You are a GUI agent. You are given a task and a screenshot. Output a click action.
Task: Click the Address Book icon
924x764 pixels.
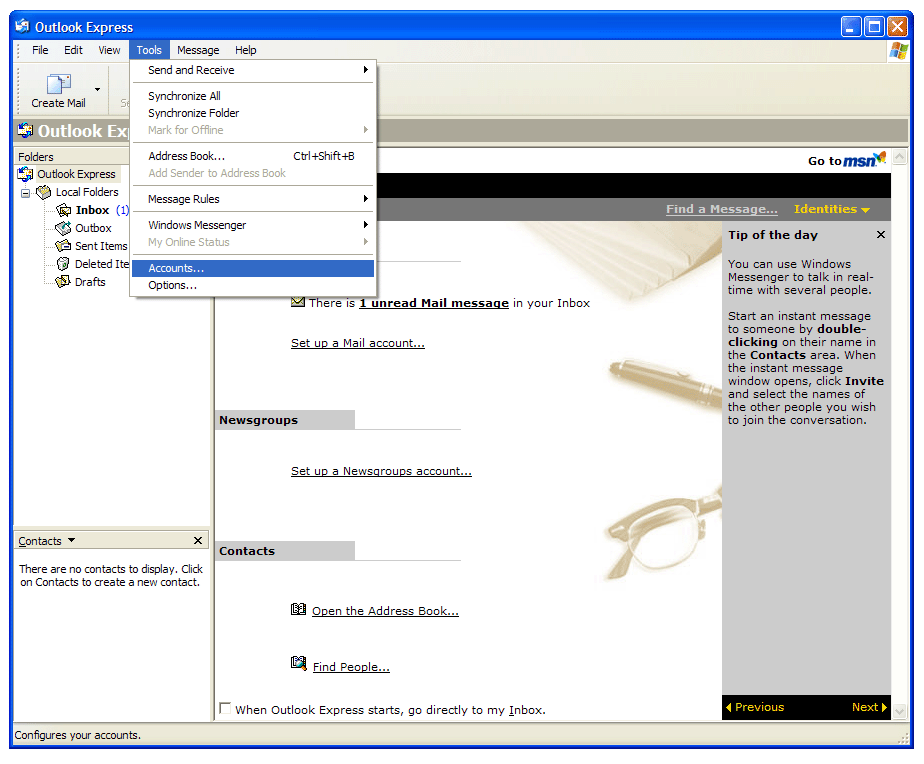pyautogui.click(x=298, y=610)
